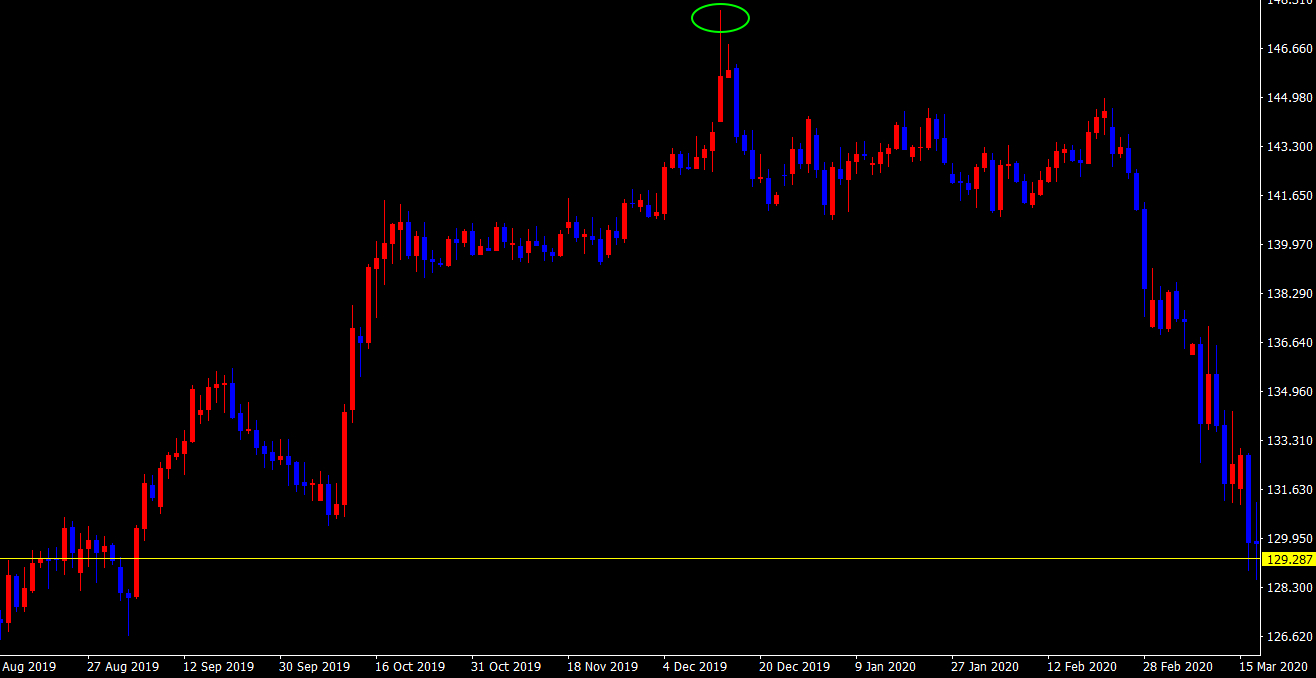Click the 28 Feb 2020 date label
Viewport: 1316px width, 678px height.
1178,667
